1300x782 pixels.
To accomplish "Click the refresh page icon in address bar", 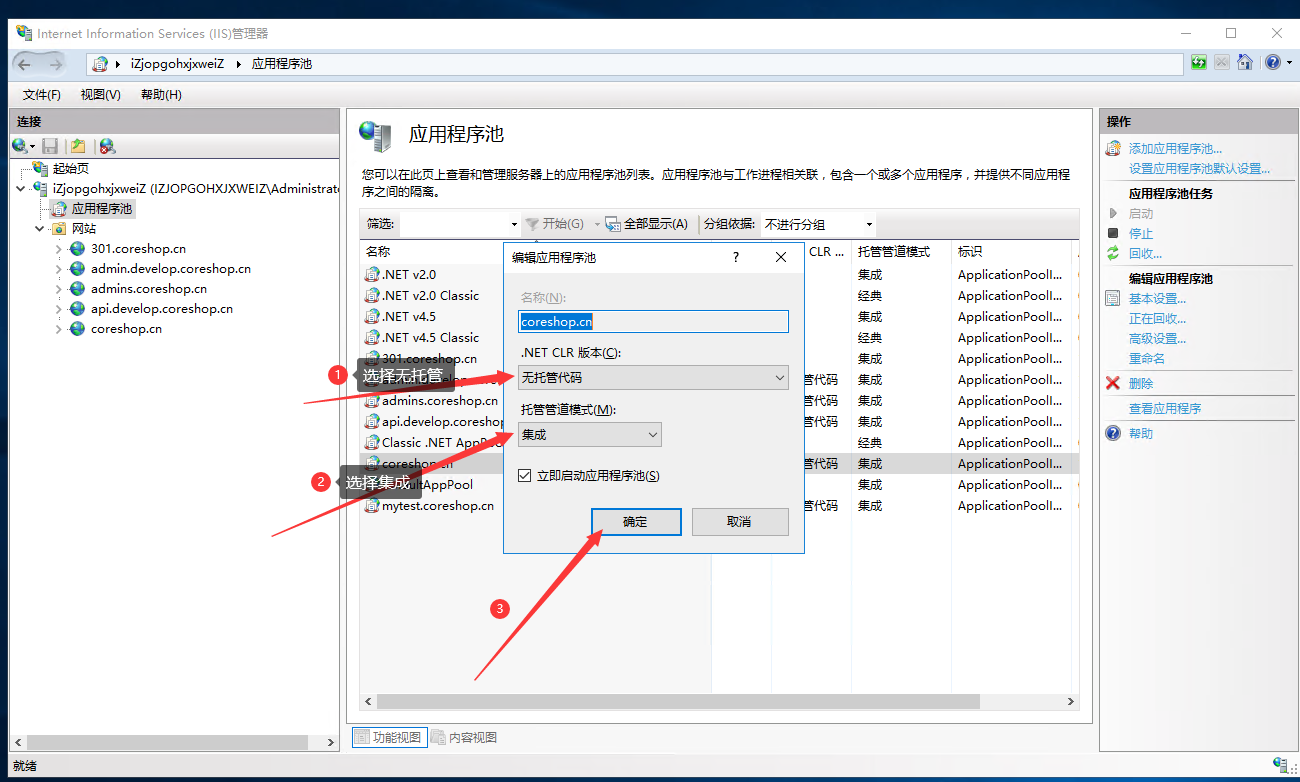I will [x=1199, y=63].
